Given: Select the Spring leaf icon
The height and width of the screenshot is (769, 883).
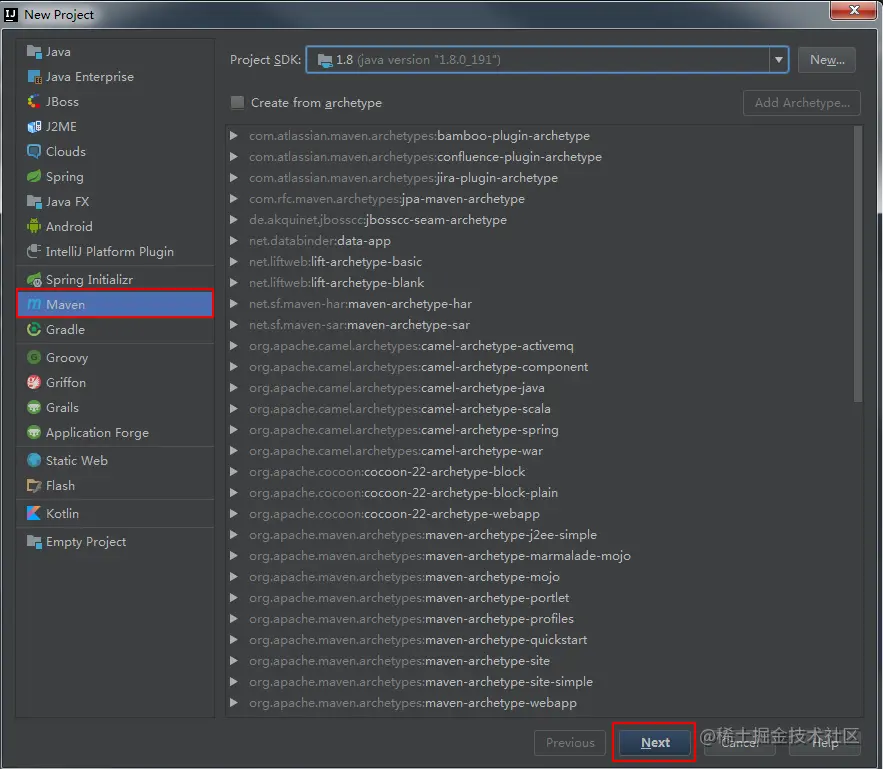Looking at the screenshot, I should click(34, 177).
